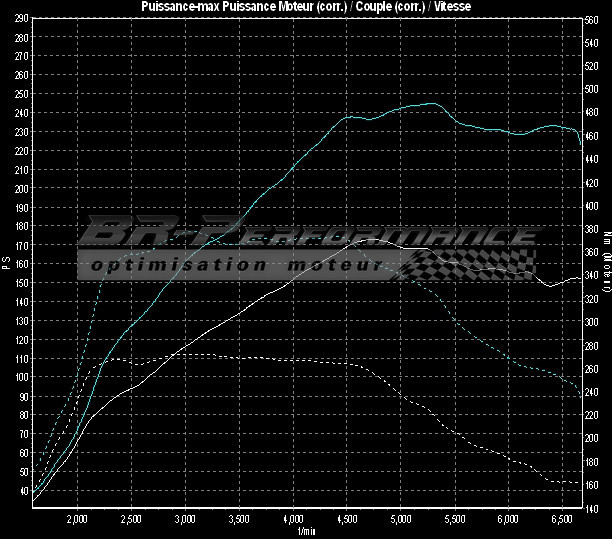
Task: Click the 140 value on the Nm axis
Action: click(593, 508)
